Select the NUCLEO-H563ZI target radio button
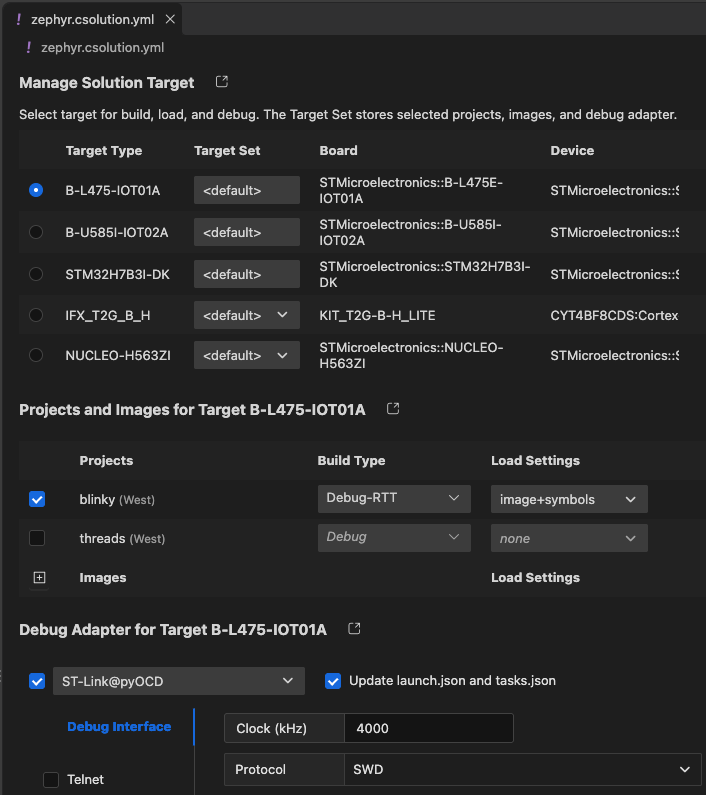Screen dimensions: 706x795 click(36, 355)
